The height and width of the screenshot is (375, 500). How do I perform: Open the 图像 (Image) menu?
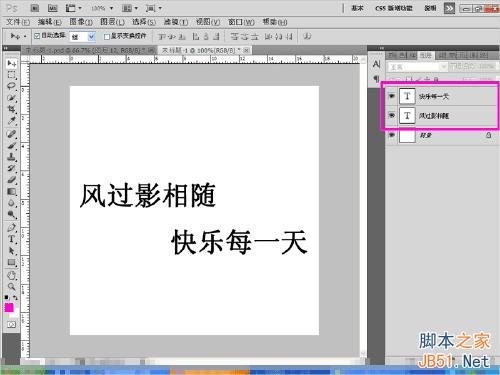[x=81, y=22]
